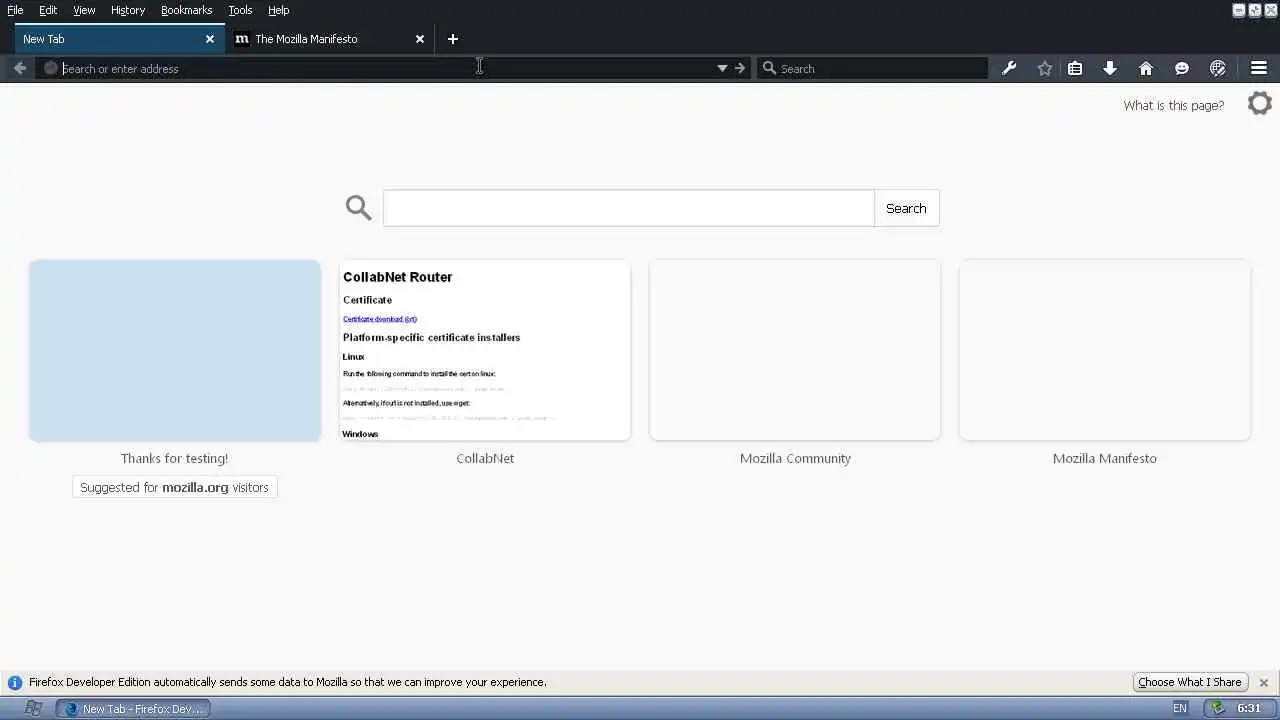Viewport: 1280px width, 720px height.
Task: Click the Go arrow in address bar
Action: coord(740,68)
